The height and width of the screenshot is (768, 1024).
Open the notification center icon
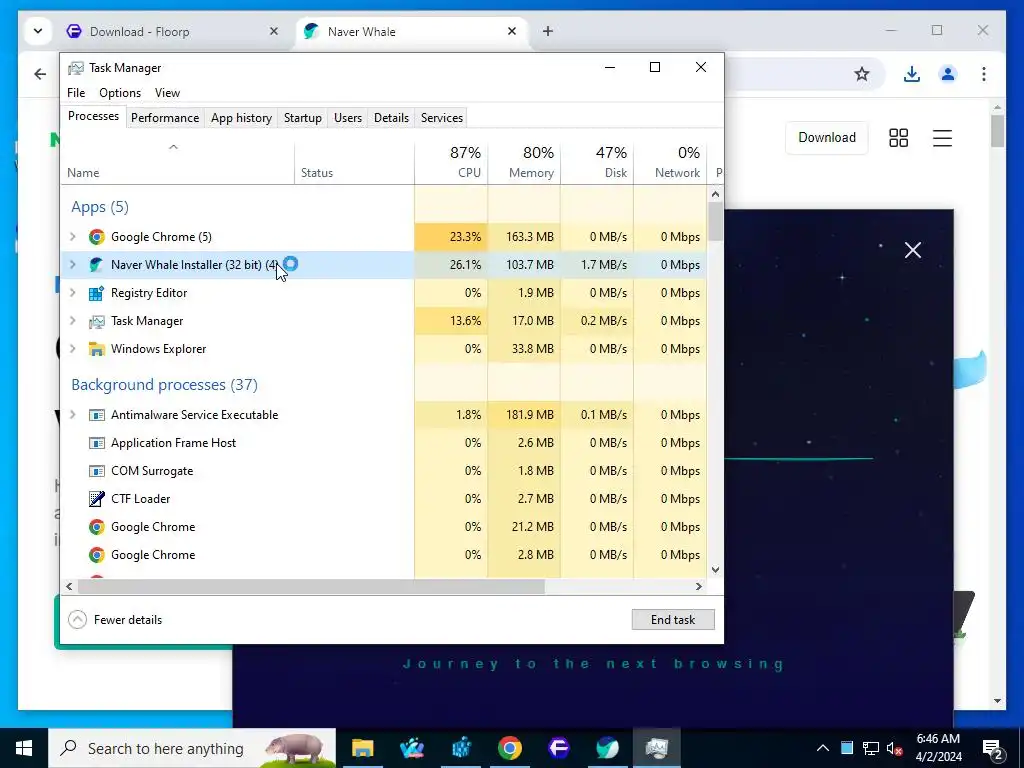point(993,748)
